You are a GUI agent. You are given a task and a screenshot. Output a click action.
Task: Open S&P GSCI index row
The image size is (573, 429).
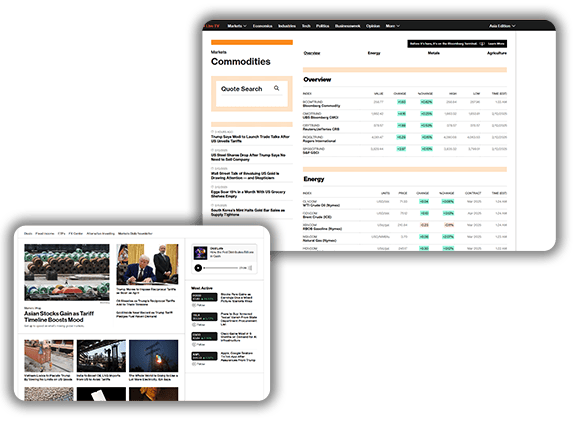405,151
